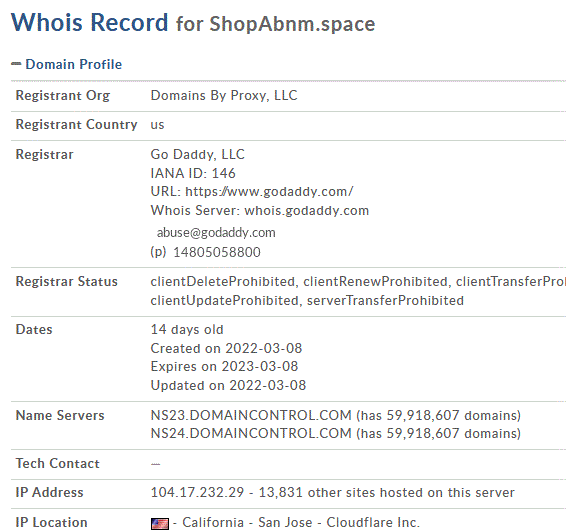The image size is (566, 531).
Task: Click the clientDeleteProhibited status
Action: [x=223, y=282]
